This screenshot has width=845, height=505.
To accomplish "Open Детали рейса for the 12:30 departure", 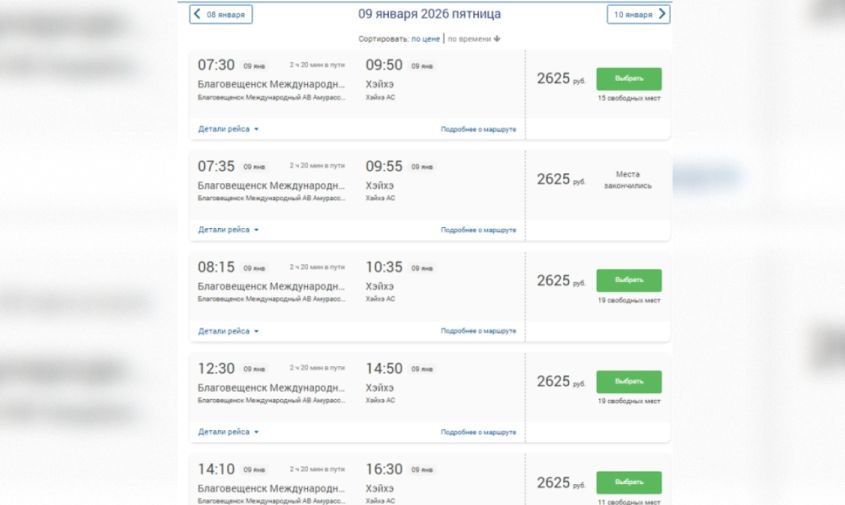I will 228,432.
